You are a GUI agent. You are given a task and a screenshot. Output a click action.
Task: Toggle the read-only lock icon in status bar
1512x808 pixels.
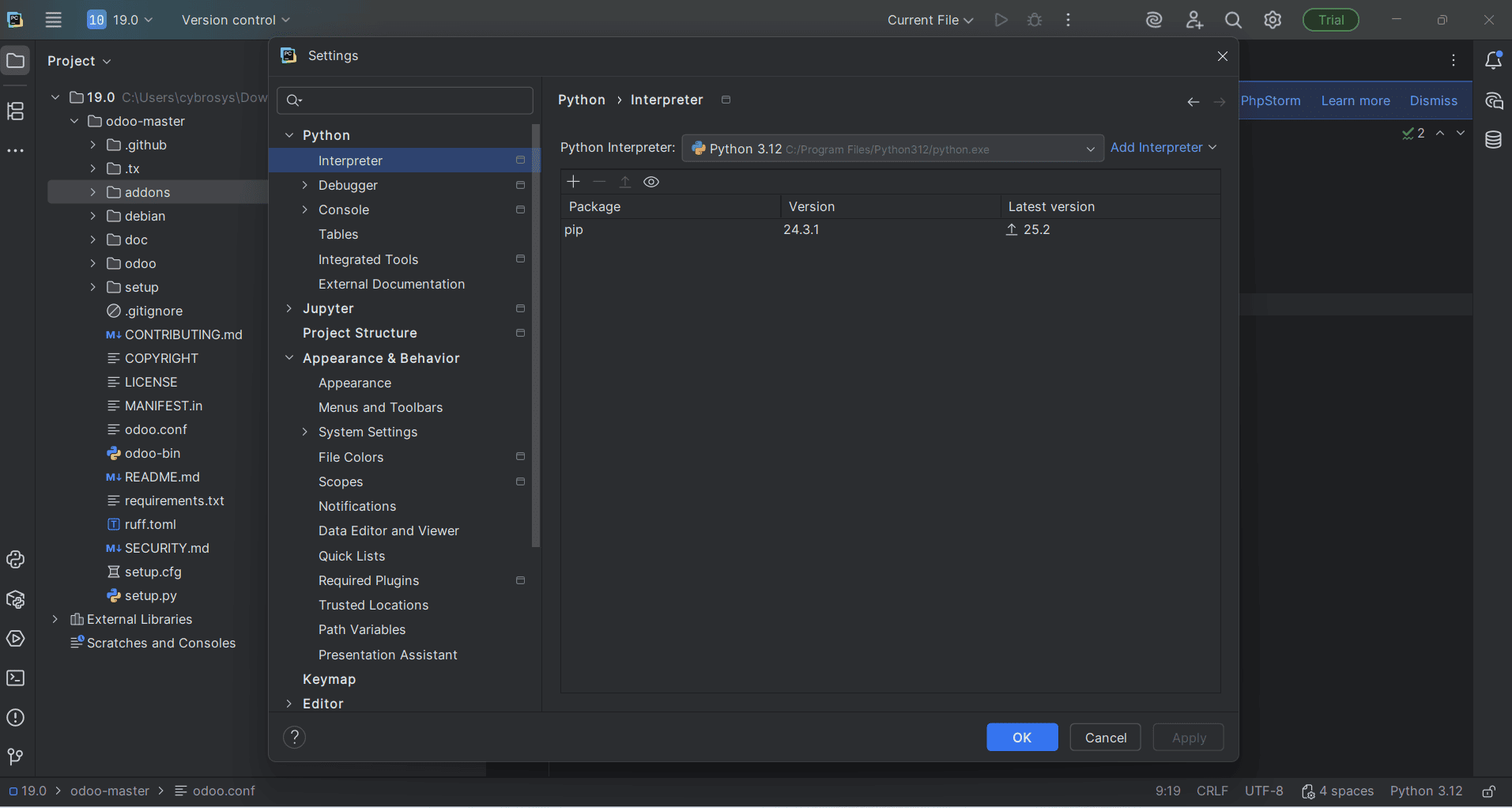(1489, 791)
